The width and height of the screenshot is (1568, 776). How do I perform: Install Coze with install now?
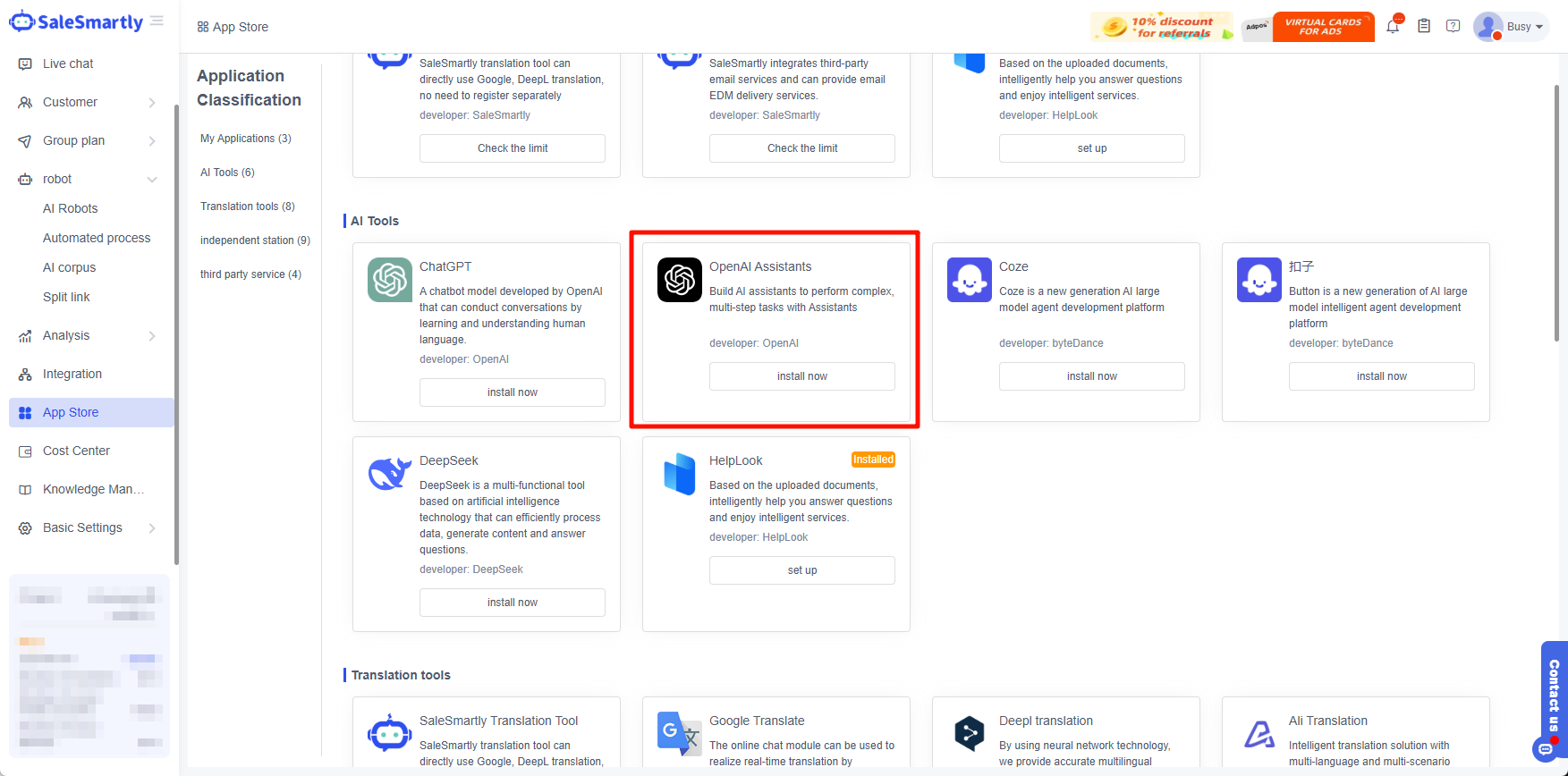tap(1092, 376)
